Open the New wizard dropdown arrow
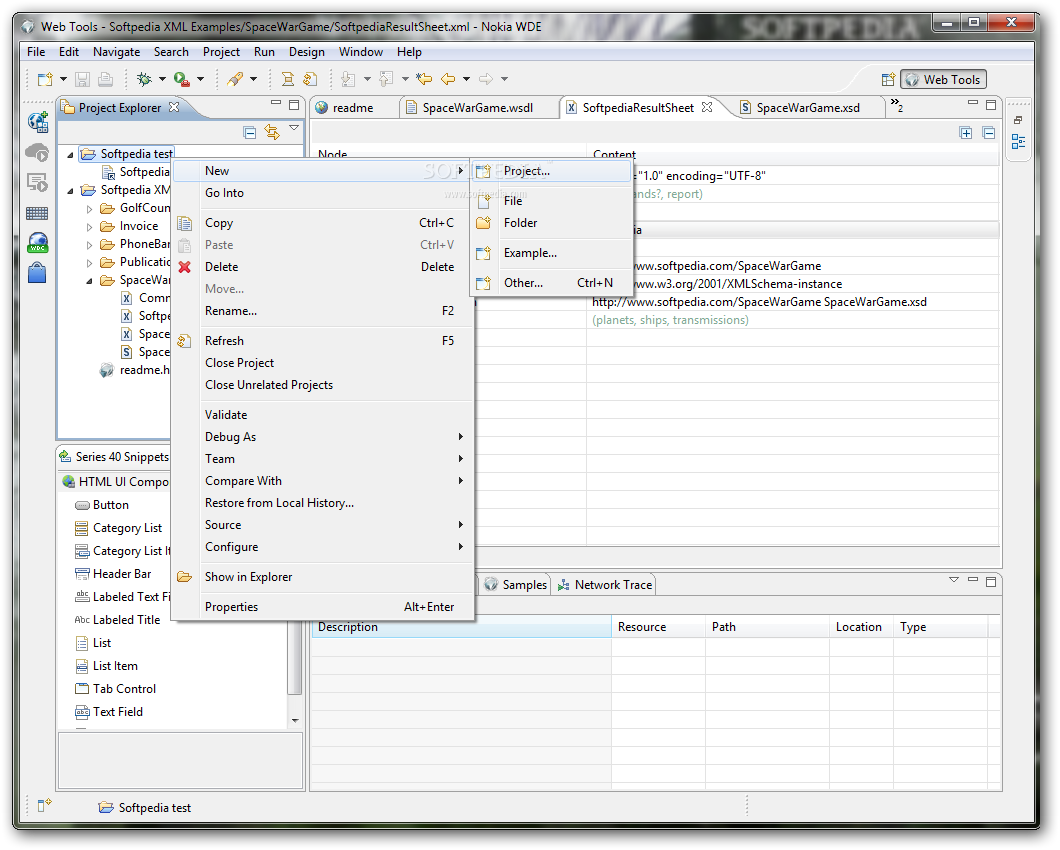 point(63,79)
